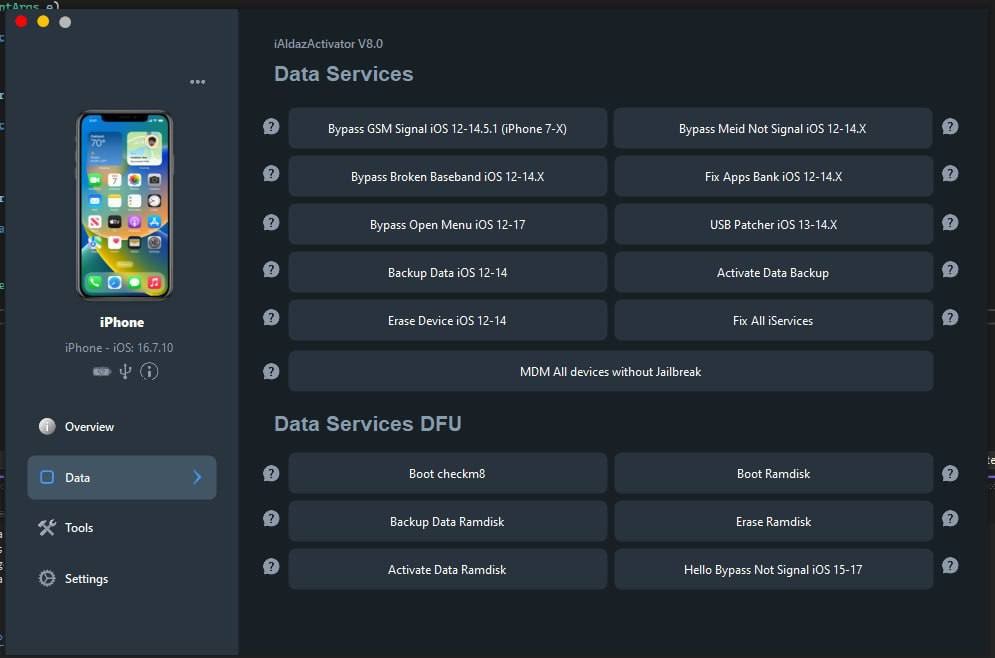
Task: Run Activate Data Ramdisk
Action: point(447,569)
